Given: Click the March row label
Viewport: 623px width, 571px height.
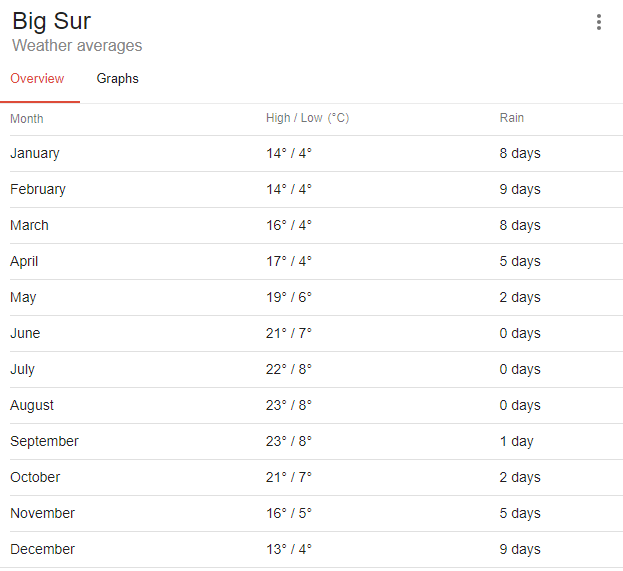Looking at the screenshot, I should tap(29, 225).
